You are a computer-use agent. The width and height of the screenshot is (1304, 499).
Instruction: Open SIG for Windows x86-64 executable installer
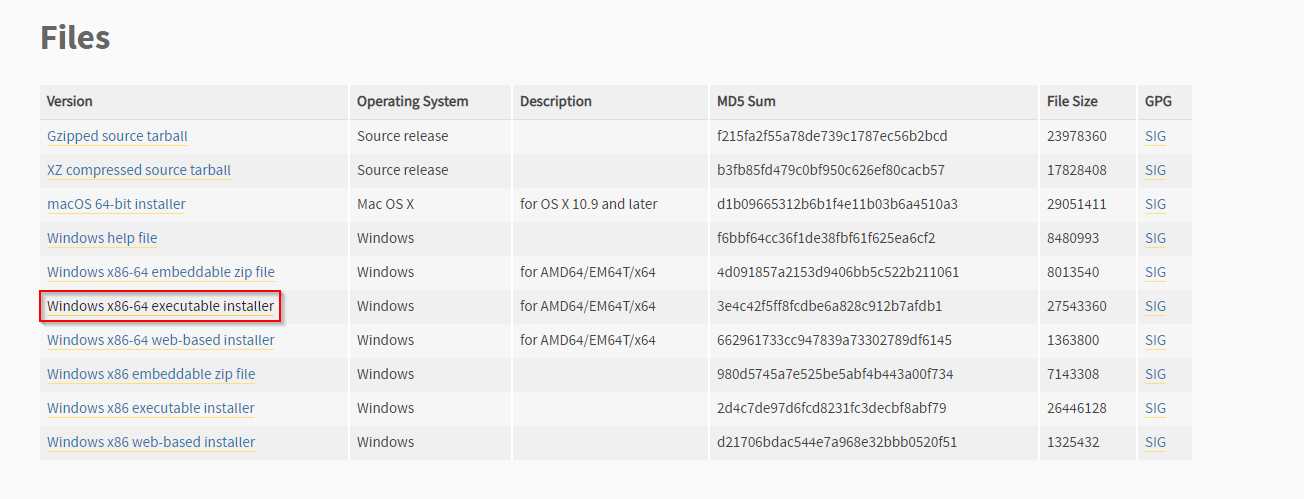click(1155, 306)
